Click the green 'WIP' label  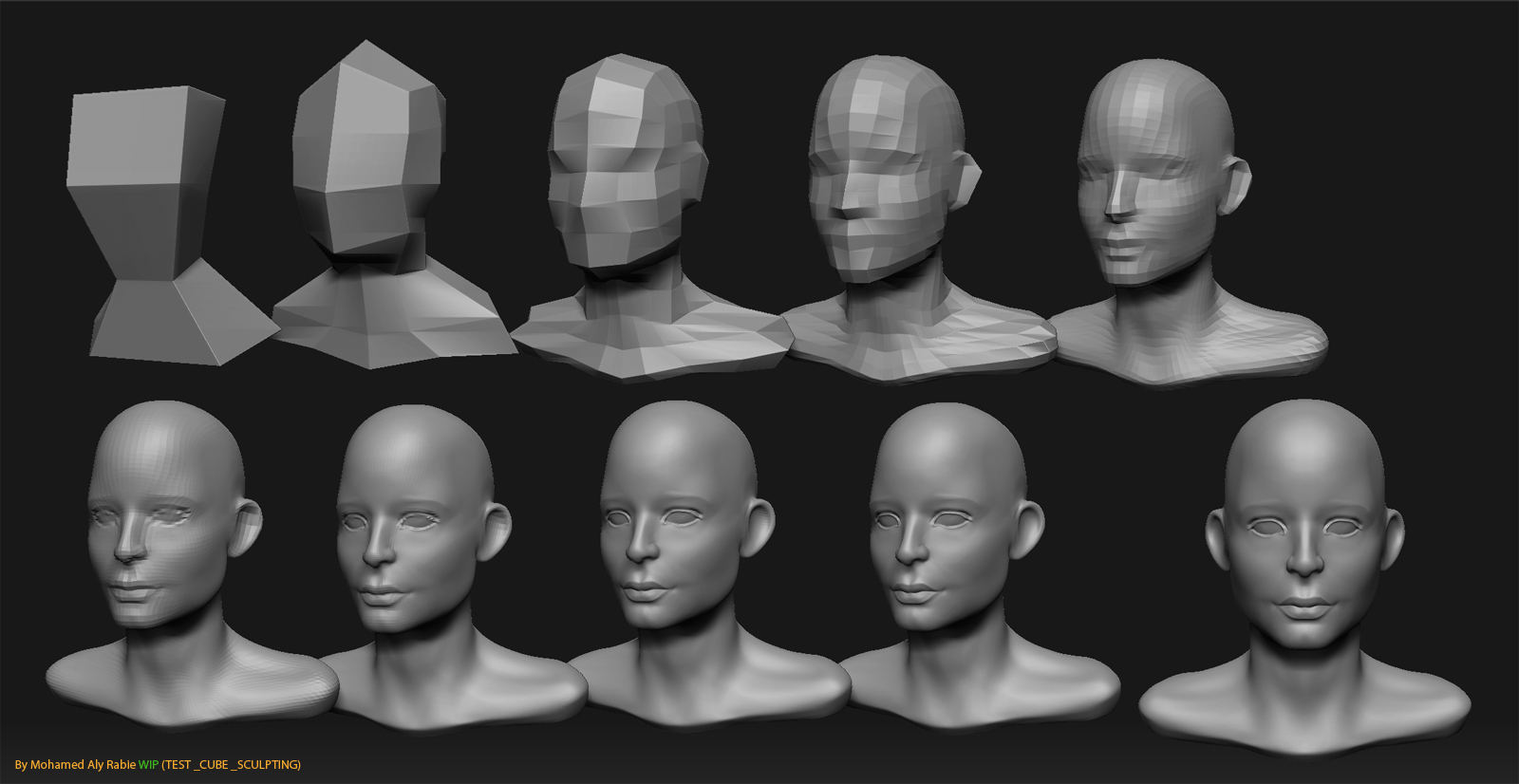pos(149,764)
